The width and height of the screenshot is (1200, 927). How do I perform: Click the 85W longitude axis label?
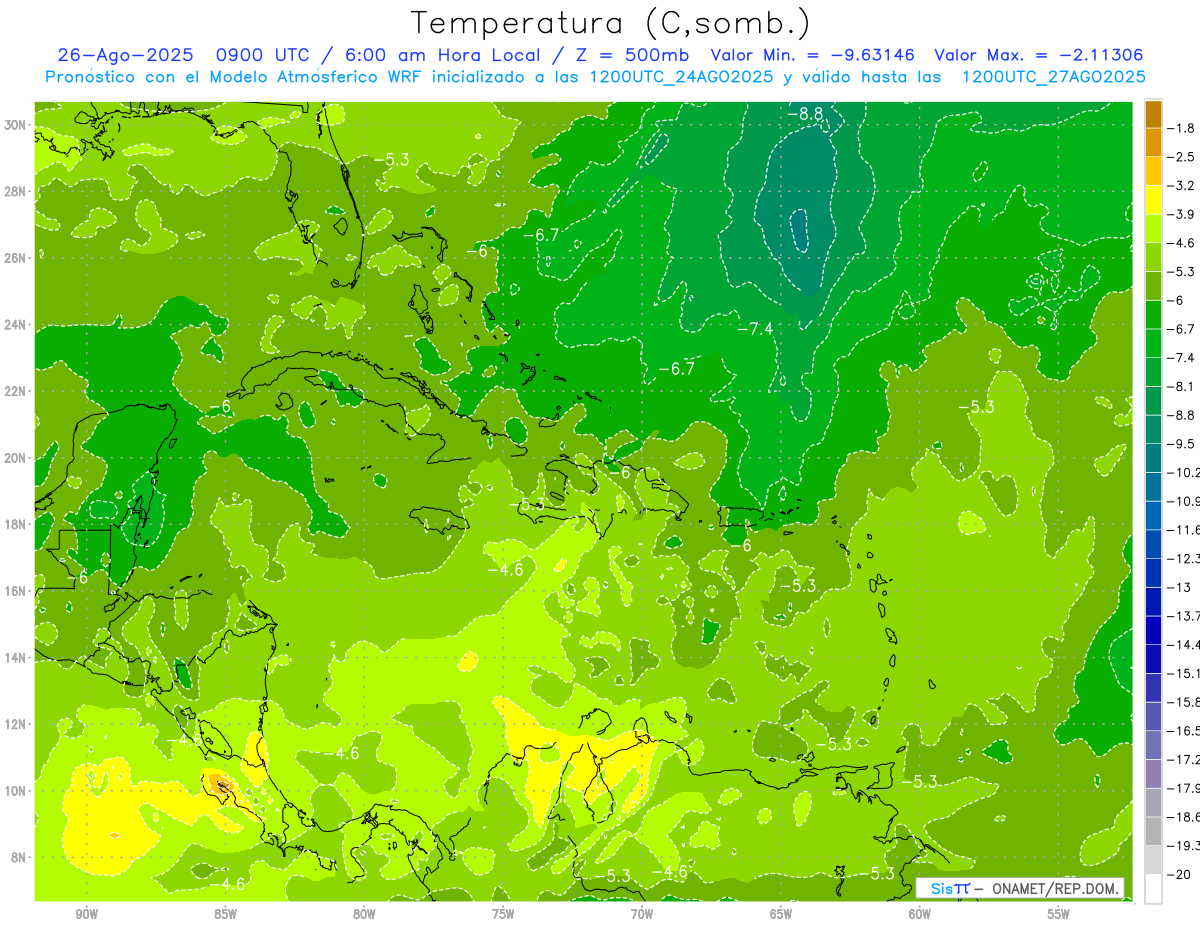click(x=225, y=914)
